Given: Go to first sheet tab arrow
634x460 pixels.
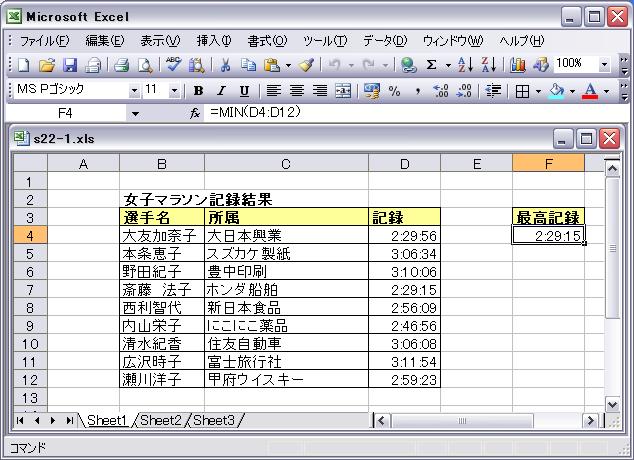Looking at the screenshot, I should coord(20,420).
